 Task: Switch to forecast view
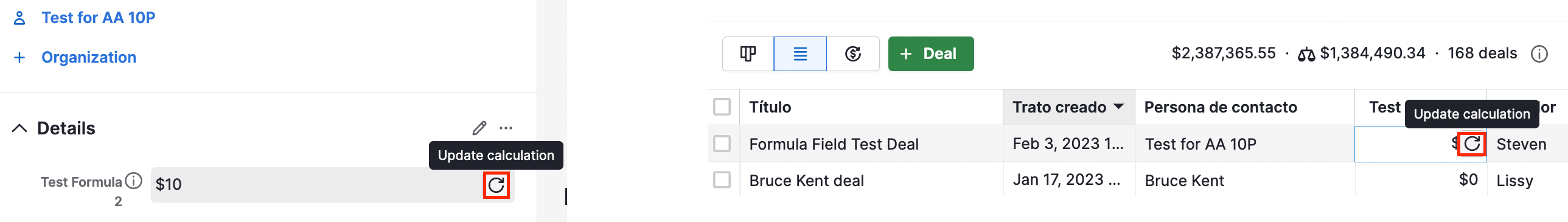853,54
